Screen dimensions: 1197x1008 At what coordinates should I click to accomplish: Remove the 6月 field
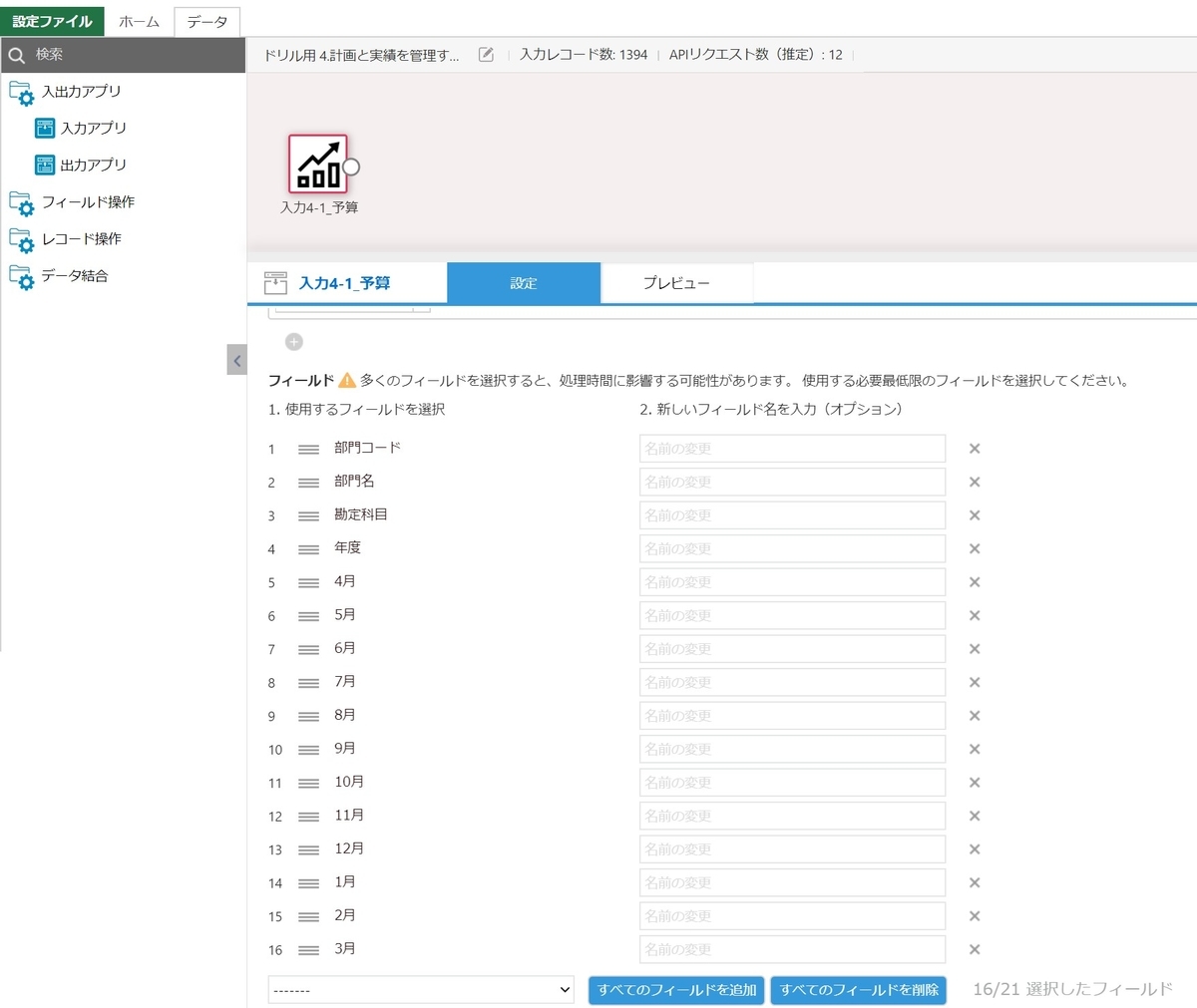tap(975, 649)
